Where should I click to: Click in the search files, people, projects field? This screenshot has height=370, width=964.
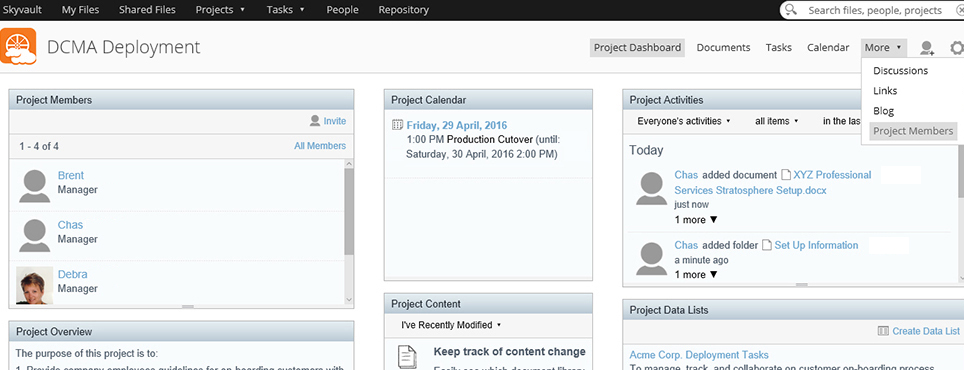click(875, 10)
